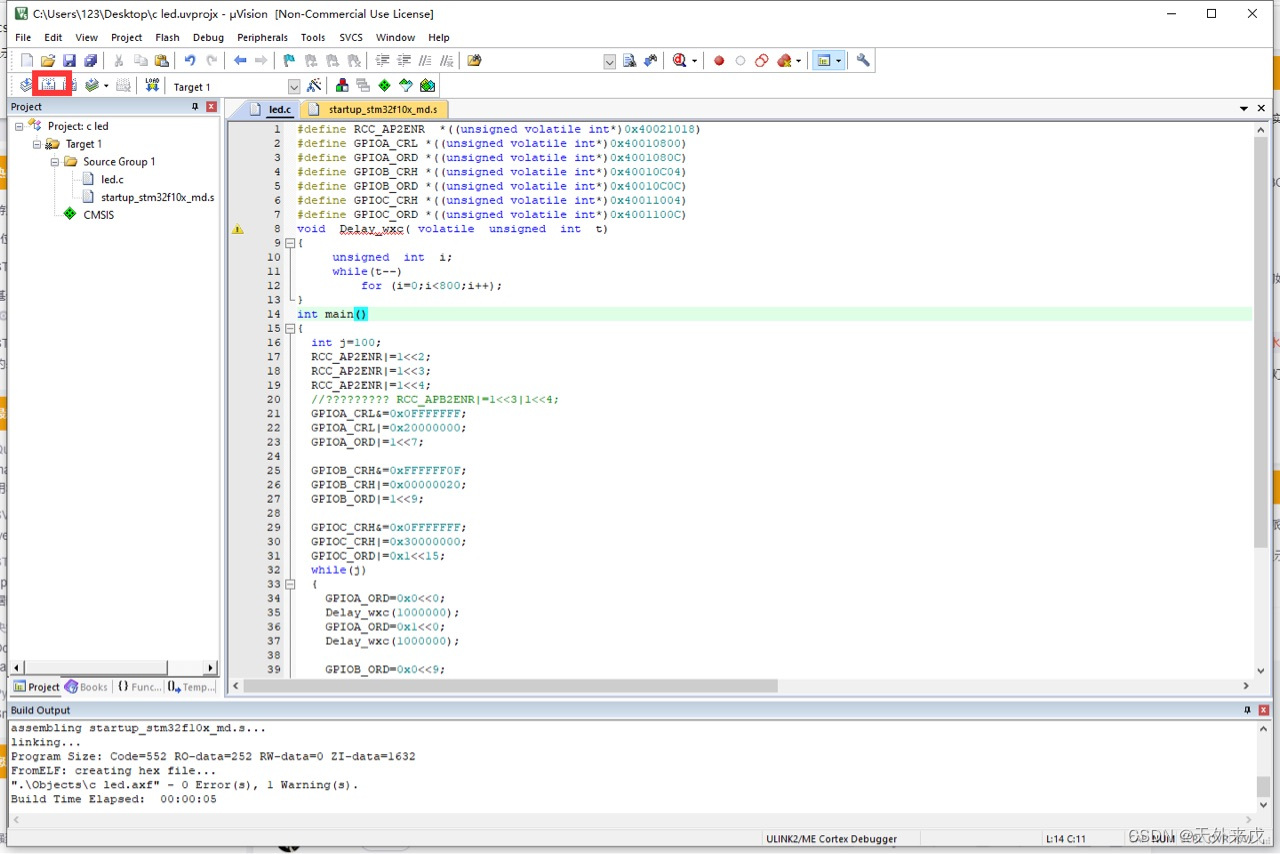Select startup_stm32f10x_md.s in project tree
The width and height of the screenshot is (1280, 854).
tap(157, 197)
